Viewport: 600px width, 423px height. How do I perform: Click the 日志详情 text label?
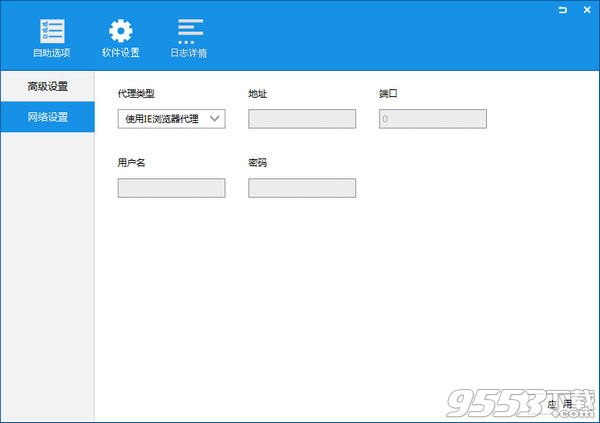[190, 53]
